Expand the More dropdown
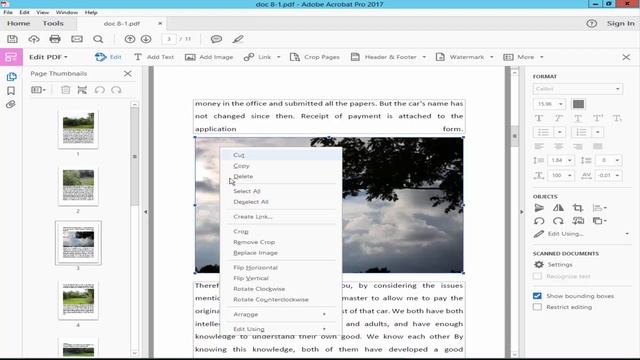 [x=542, y=57]
